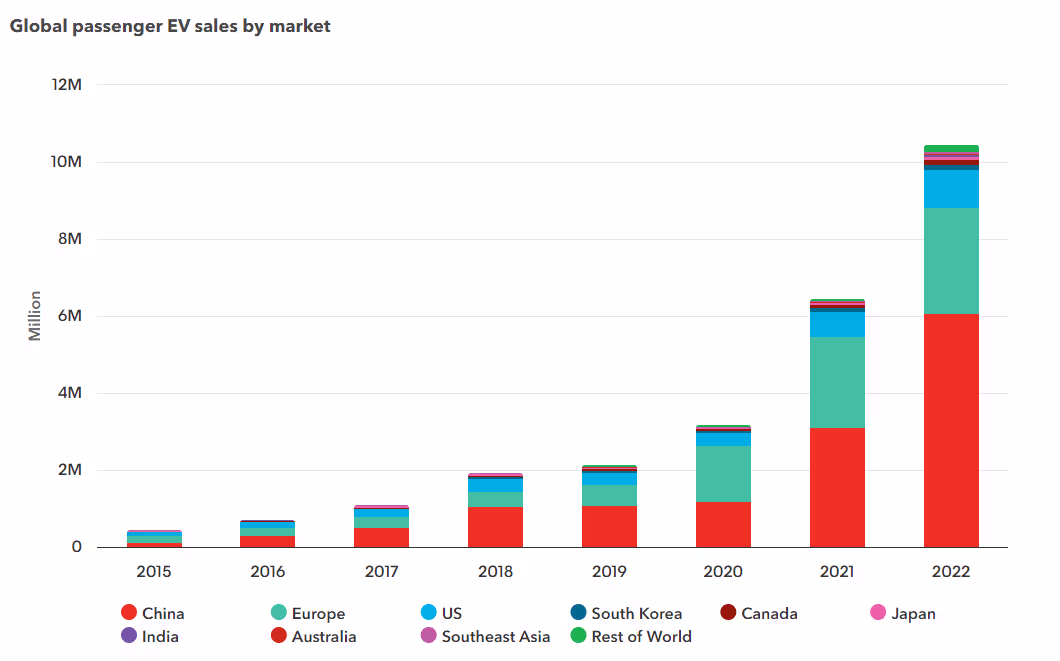This screenshot has height=661, width=1060.
Task: Click the China segment of the 2016 bar
Action: click(268, 541)
